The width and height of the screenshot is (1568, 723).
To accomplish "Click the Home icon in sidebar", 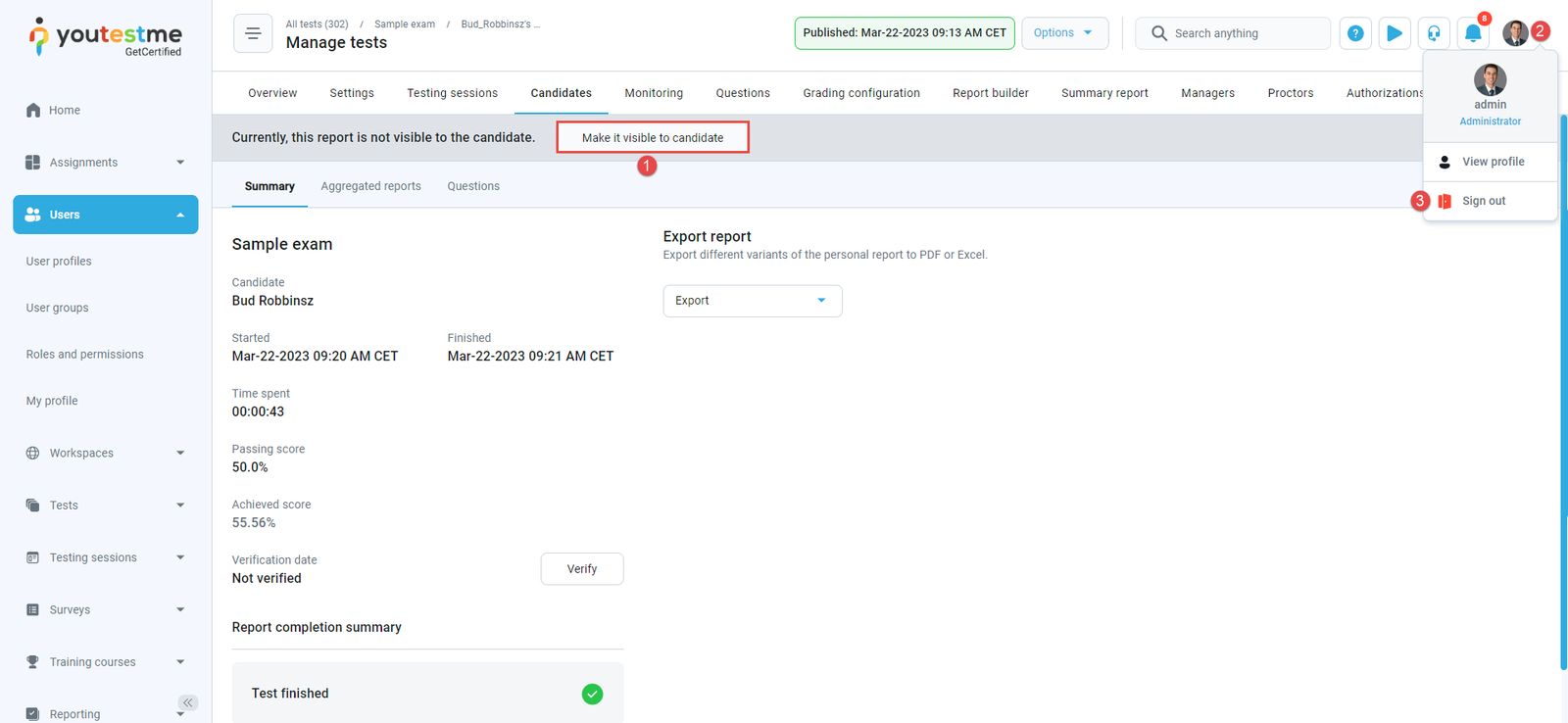I will (x=33, y=111).
